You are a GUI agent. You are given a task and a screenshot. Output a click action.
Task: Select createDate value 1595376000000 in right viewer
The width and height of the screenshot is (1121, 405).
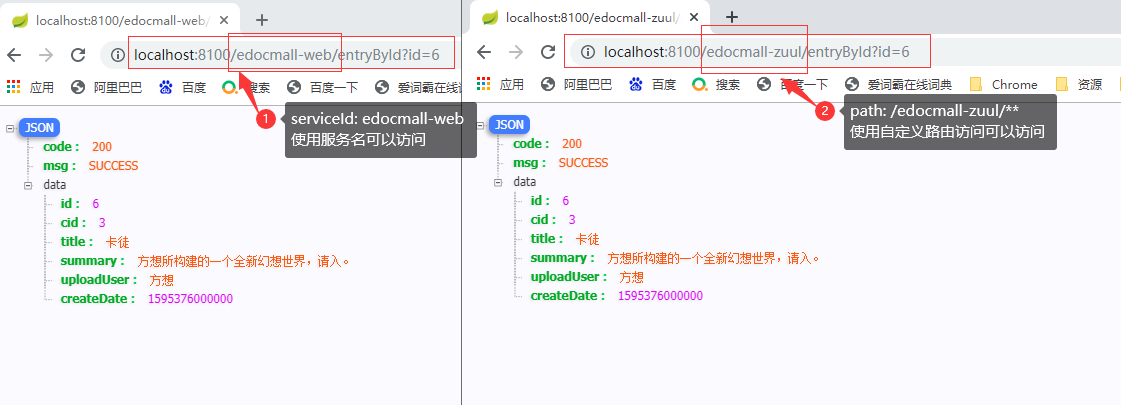coord(661,296)
